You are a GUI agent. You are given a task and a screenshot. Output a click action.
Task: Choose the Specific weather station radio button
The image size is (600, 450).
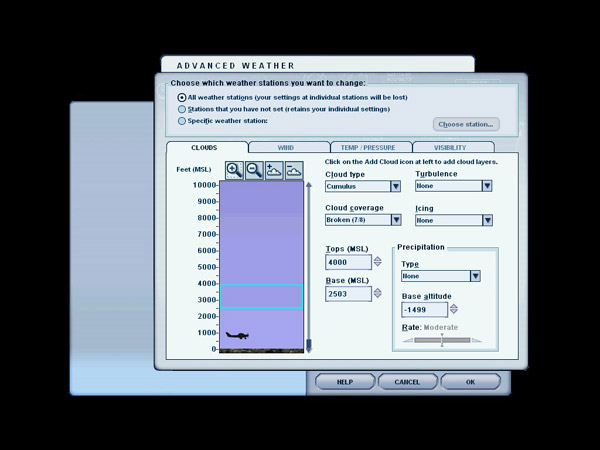click(182, 121)
